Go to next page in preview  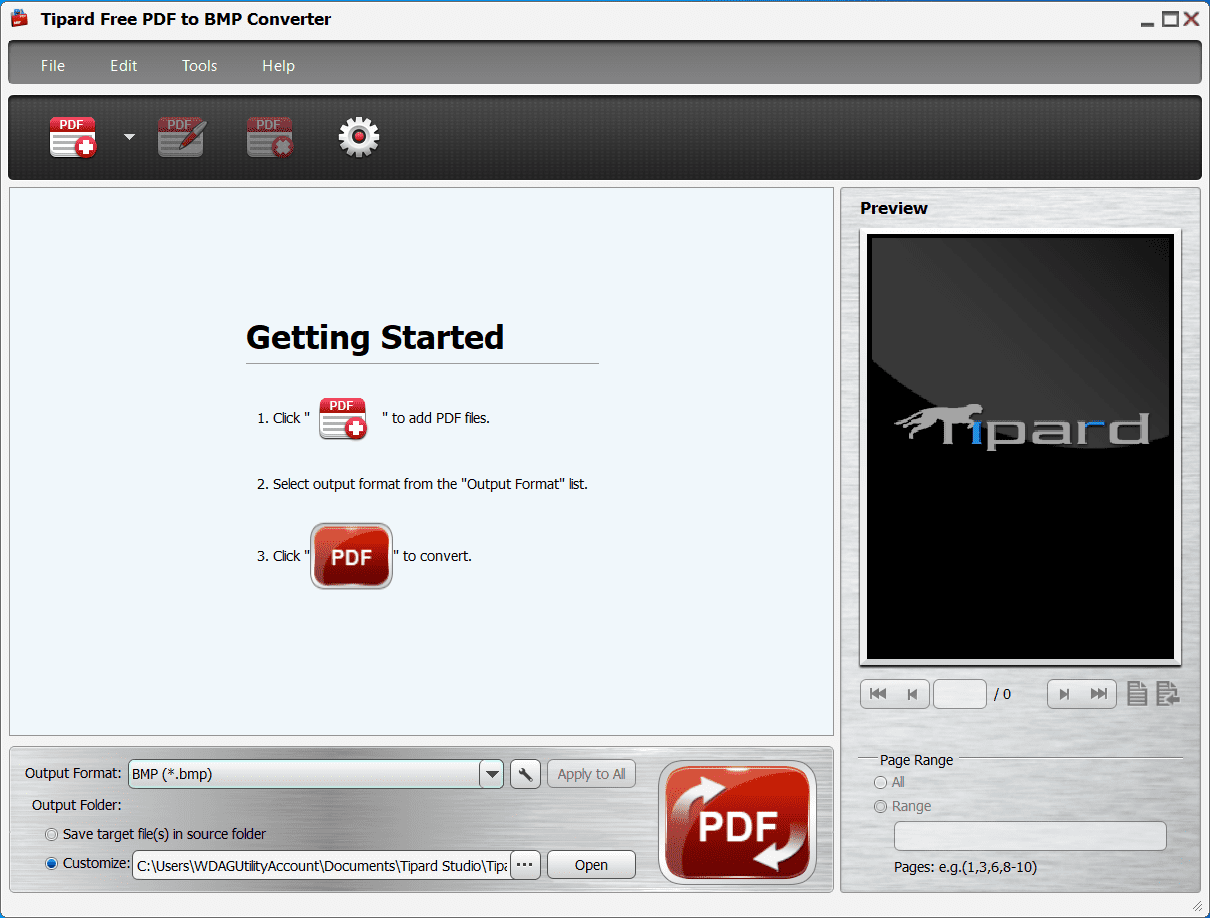[x=1065, y=694]
